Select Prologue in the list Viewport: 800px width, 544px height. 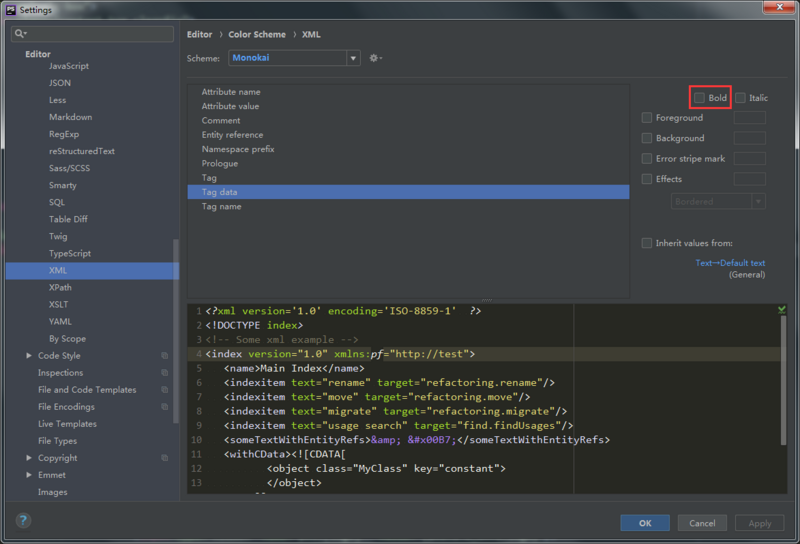coord(408,163)
